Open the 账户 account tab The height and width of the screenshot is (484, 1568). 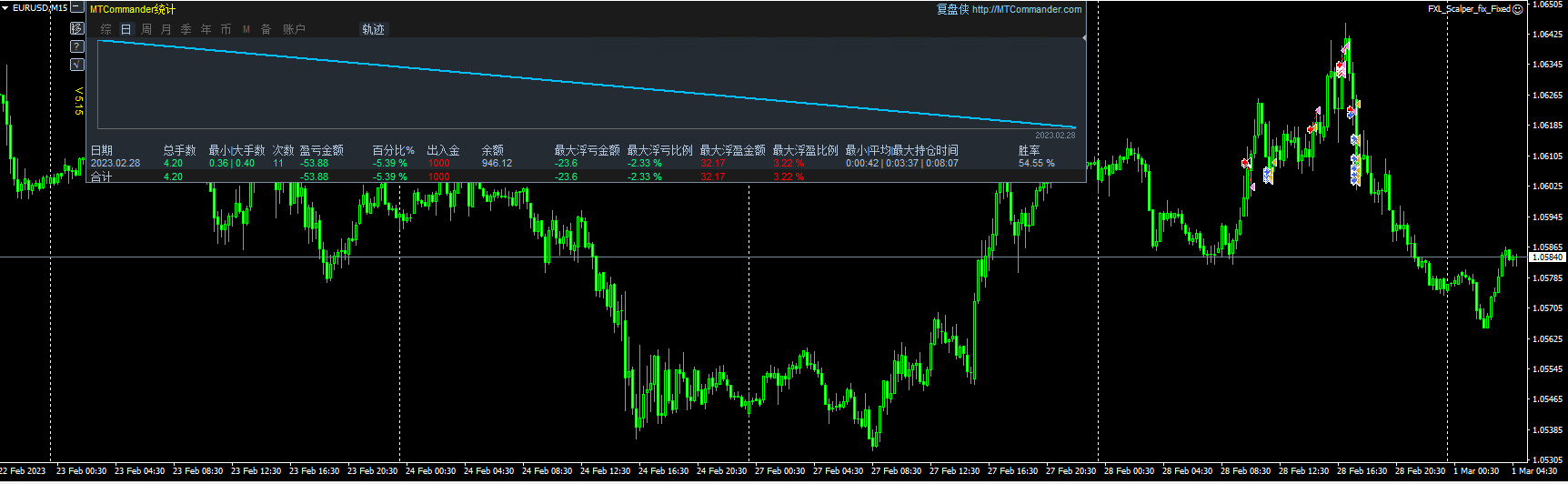pyautogui.click(x=294, y=29)
